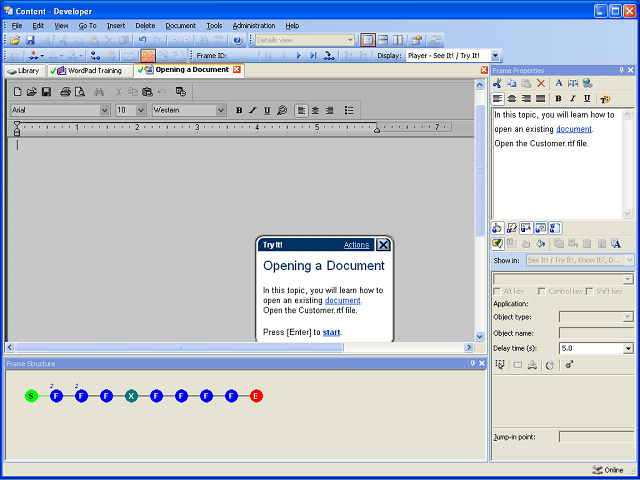
Task: Toggle left text alignment in Frame Properties
Action: click(497, 99)
